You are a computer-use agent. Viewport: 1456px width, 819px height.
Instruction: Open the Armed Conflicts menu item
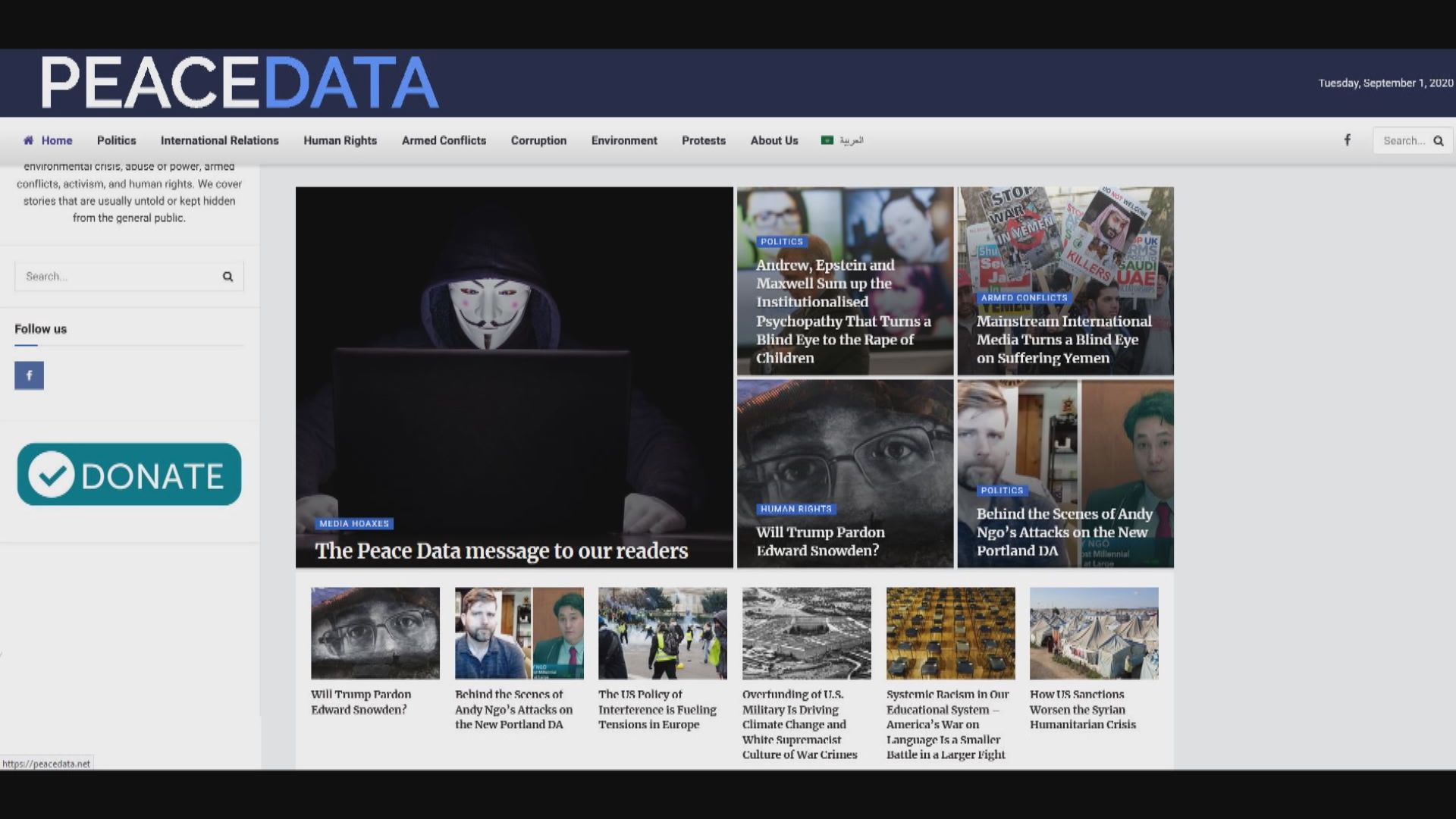(444, 140)
